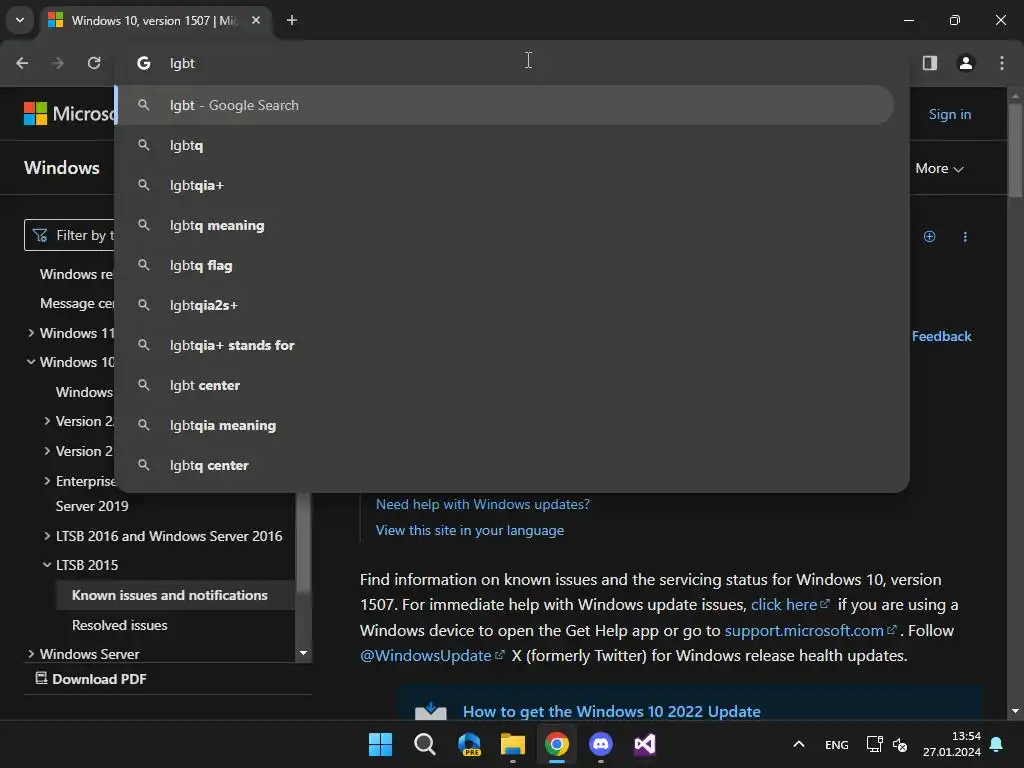Pick the lgbtq flag suggestion

pos(505,265)
